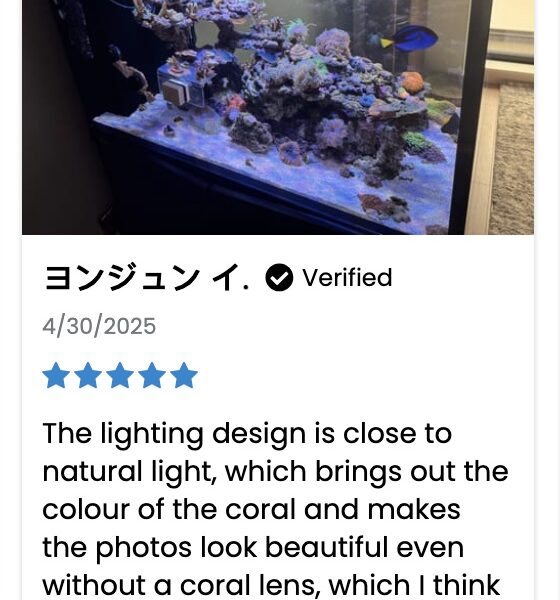Viewport: 560px width, 600px height.
Task: Click review line "colour of the coral and makes"
Action: point(251,510)
